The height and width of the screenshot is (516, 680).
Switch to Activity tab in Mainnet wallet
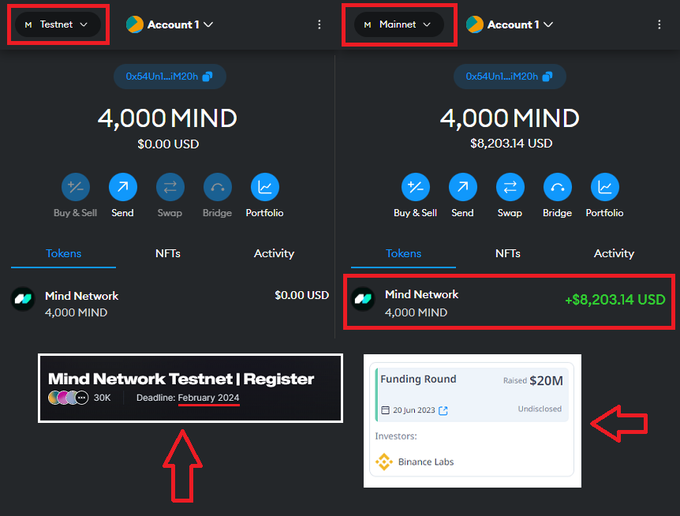[x=614, y=254]
